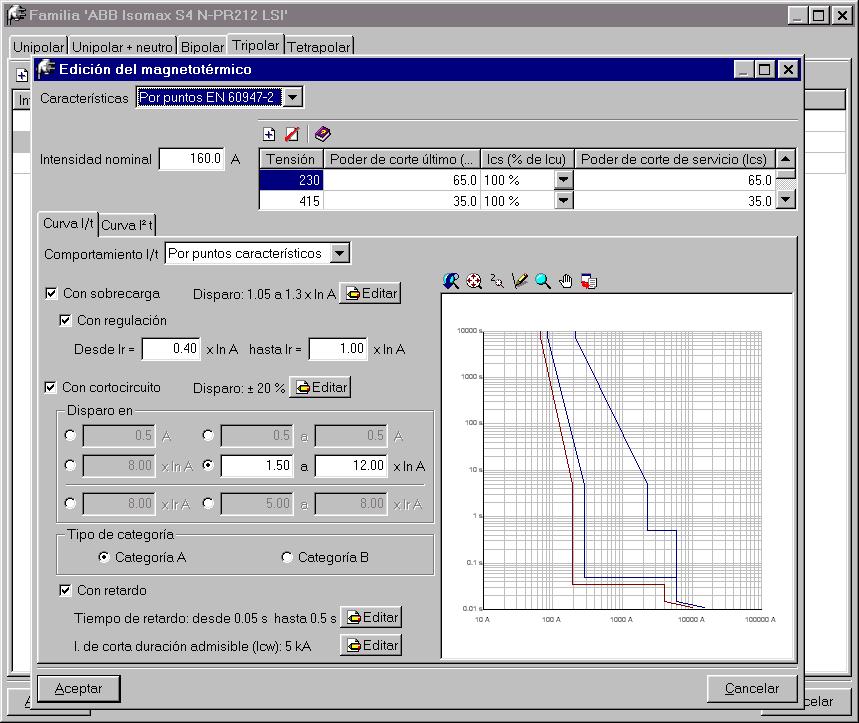Image resolution: width=859 pixels, height=723 pixels.
Task: Open the Tetrapolar tab
Action: [318, 47]
